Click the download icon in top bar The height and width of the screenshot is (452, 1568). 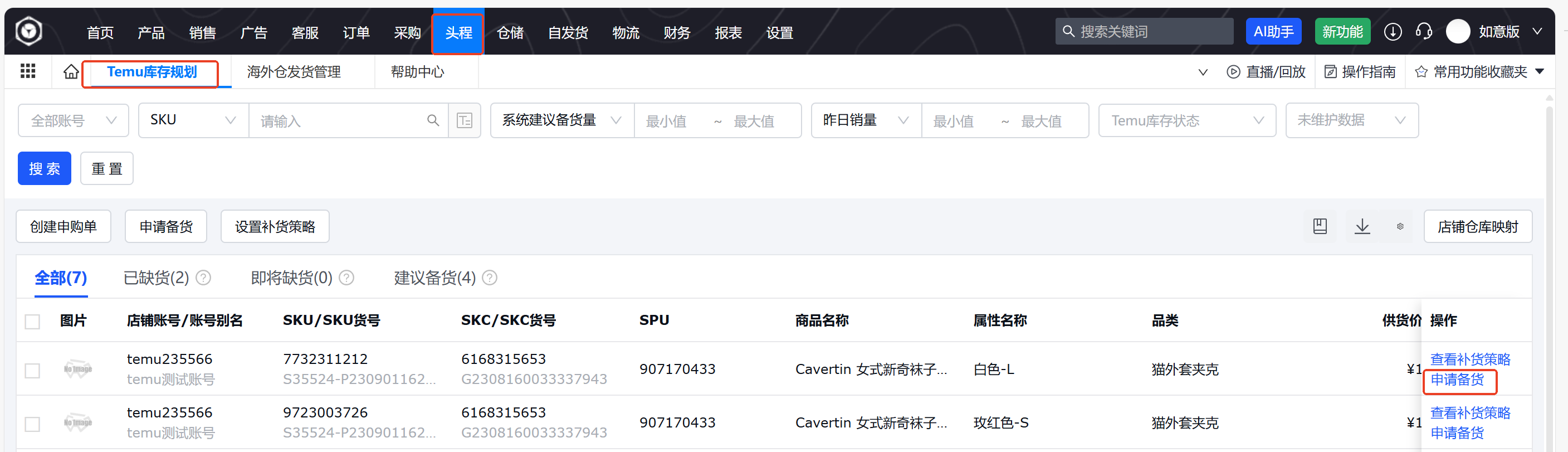[1393, 32]
